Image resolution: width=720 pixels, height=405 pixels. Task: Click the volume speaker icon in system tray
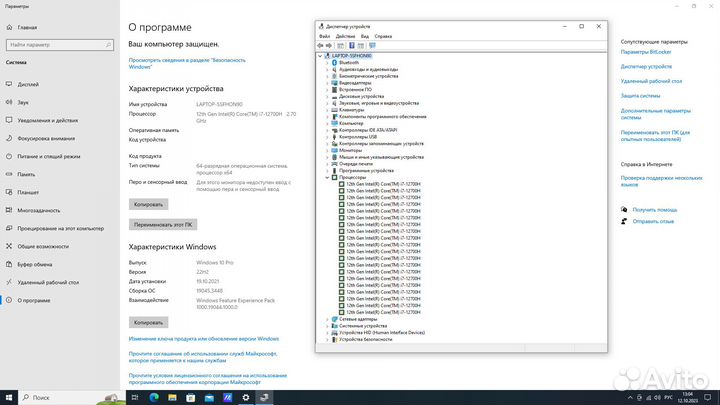[657, 398]
